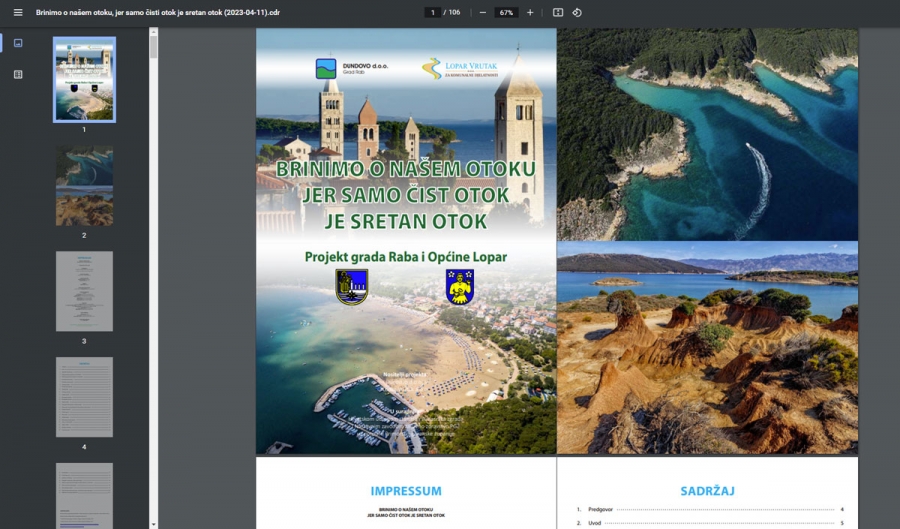Click the thumbnail panel scrollbar up arrow

coord(153,32)
